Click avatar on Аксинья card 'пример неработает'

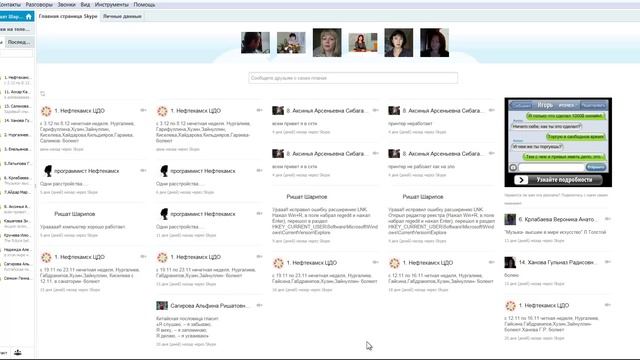click(x=394, y=111)
